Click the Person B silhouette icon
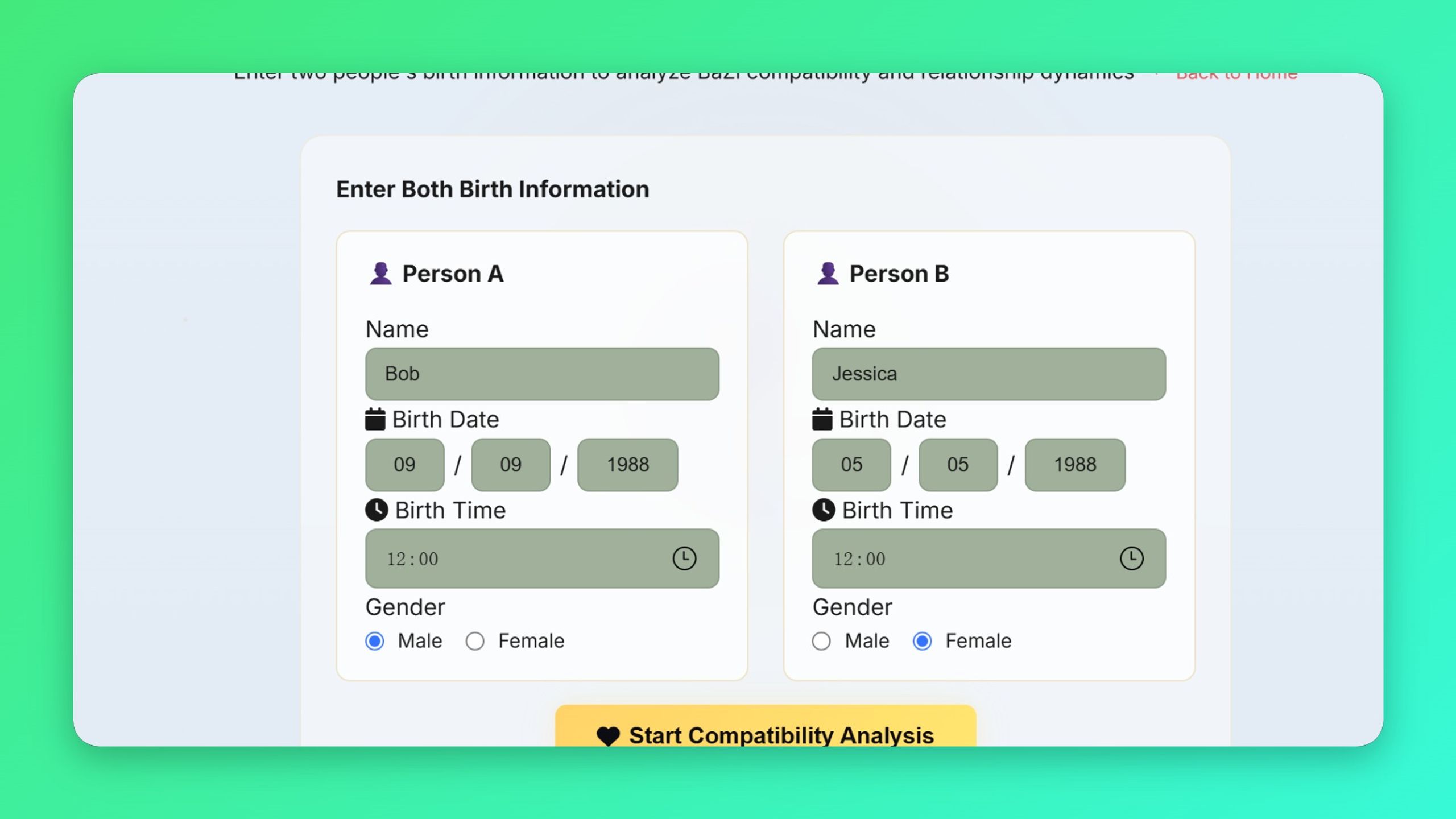Image resolution: width=1456 pixels, height=819 pixels. click(x=828, y=274)
